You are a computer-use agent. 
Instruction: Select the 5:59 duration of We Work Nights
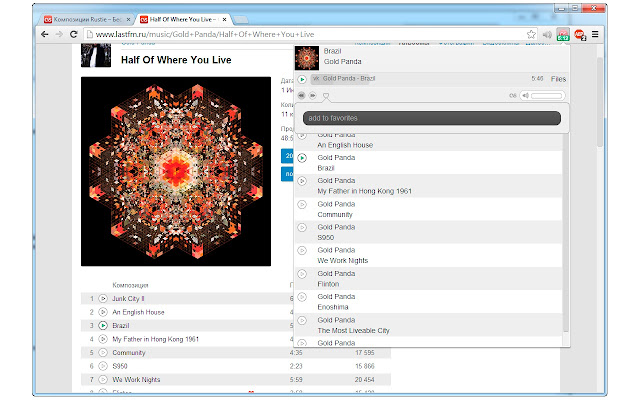coord(296,380)
